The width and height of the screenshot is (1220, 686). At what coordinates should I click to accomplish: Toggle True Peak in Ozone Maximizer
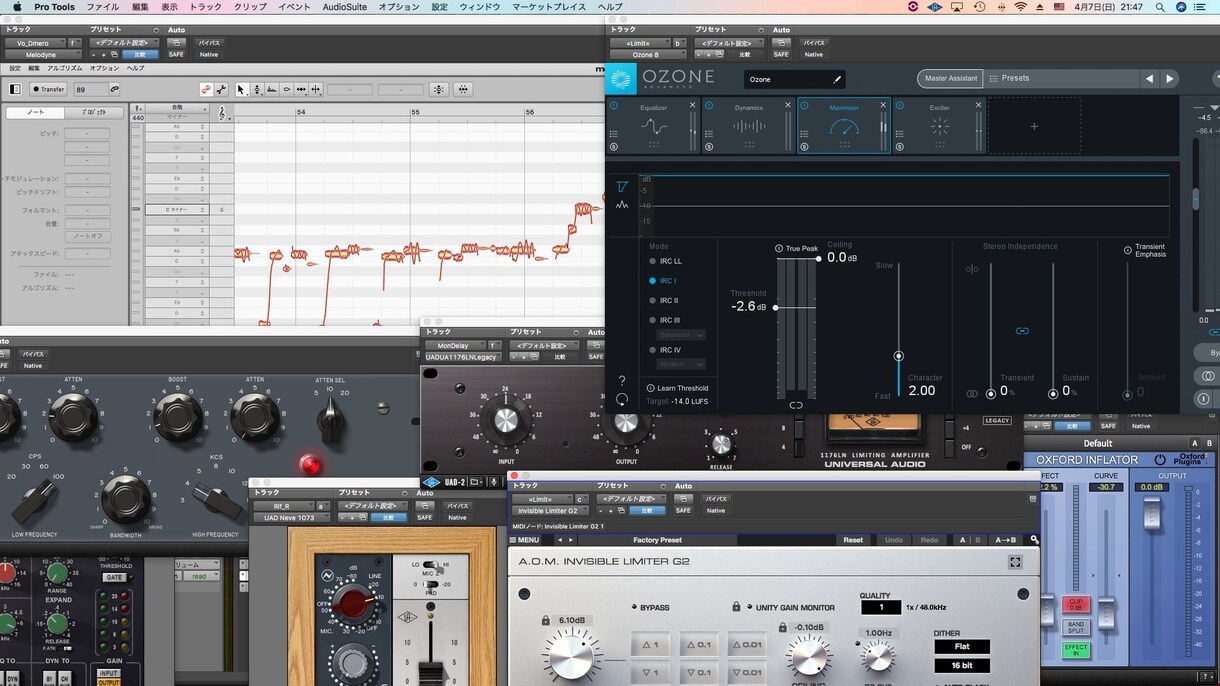pos(797,248)
